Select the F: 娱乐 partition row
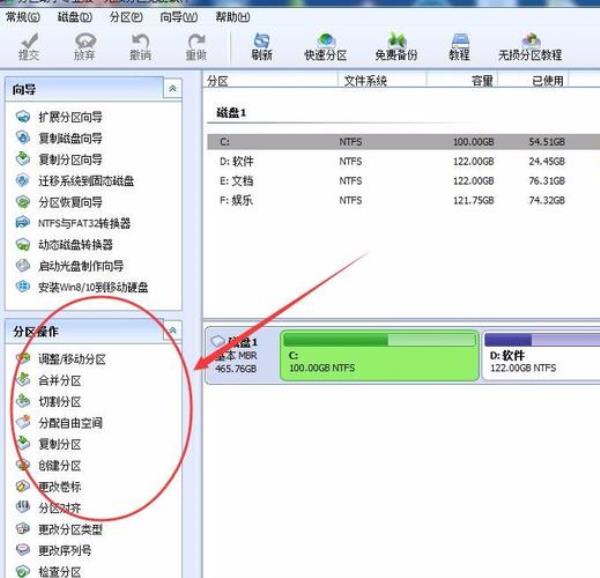Viewport: 600px width, 578px height. (x=404, y=200)
